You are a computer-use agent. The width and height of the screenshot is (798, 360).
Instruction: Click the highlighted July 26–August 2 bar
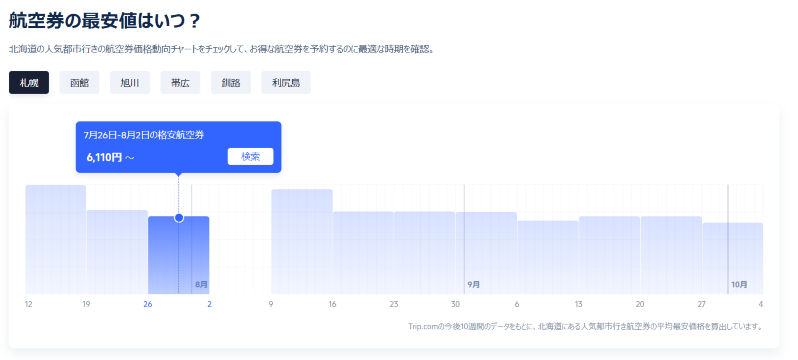coord(179,255)
